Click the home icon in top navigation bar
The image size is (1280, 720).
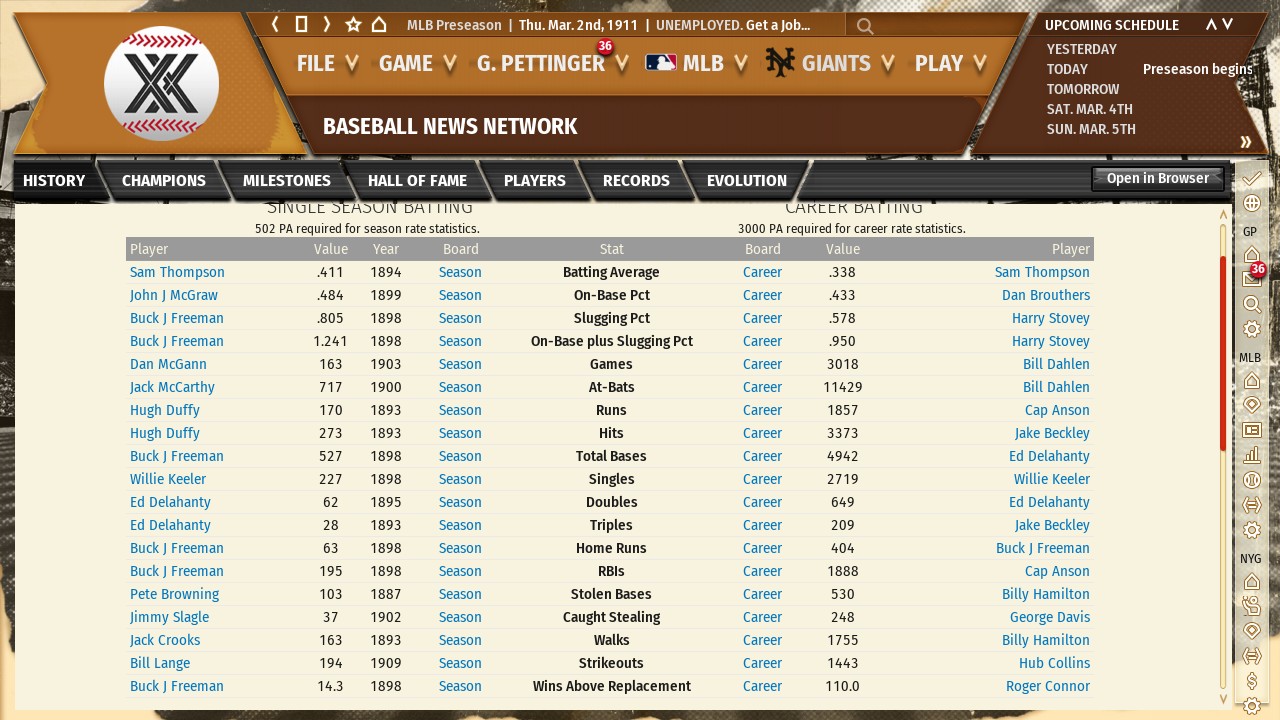379,25
